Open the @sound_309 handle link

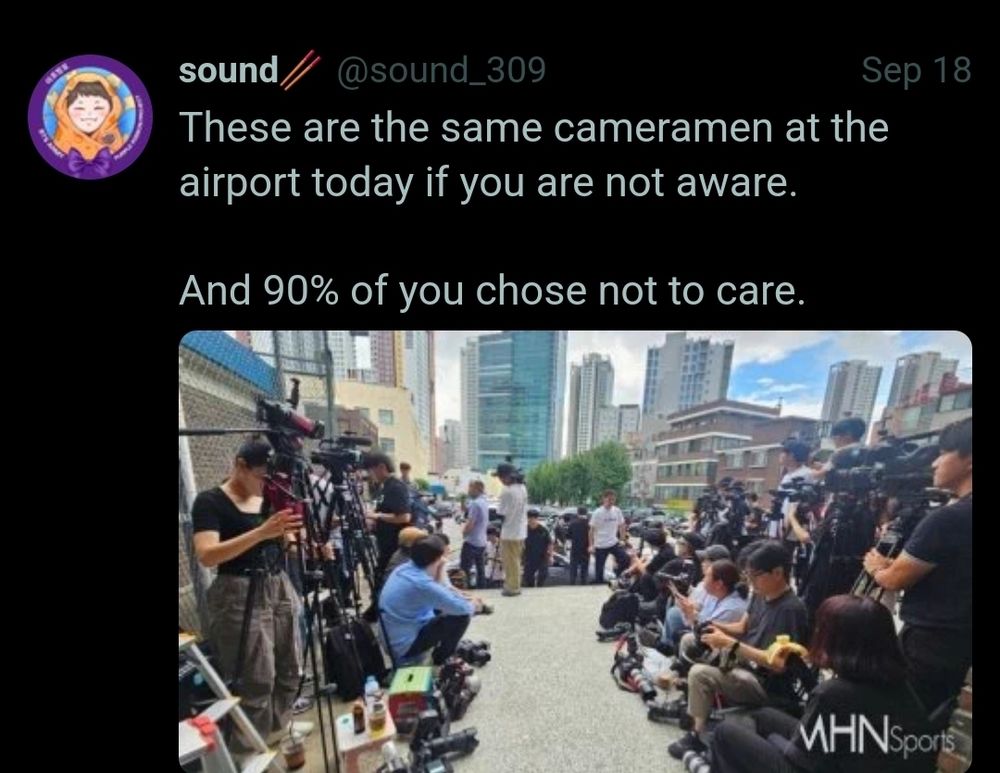pos(441,70)
